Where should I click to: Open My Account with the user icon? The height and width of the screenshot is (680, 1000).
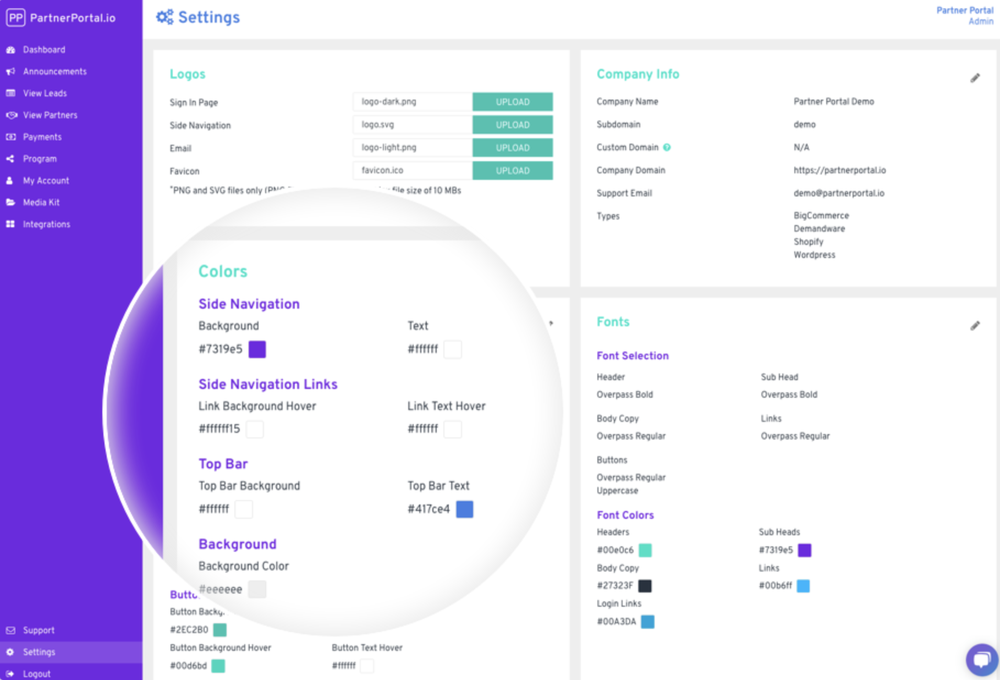tap(12, 180)
